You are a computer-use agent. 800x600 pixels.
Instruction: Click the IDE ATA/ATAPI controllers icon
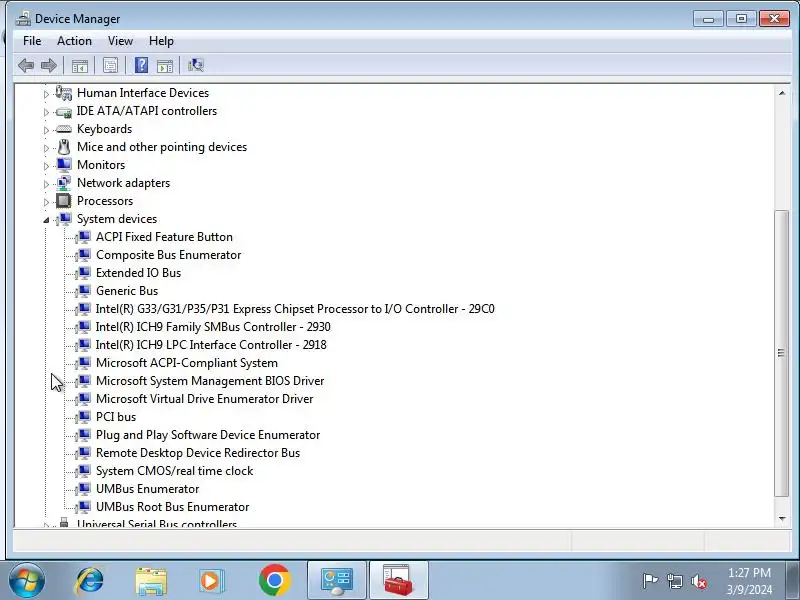coord(64,111)
